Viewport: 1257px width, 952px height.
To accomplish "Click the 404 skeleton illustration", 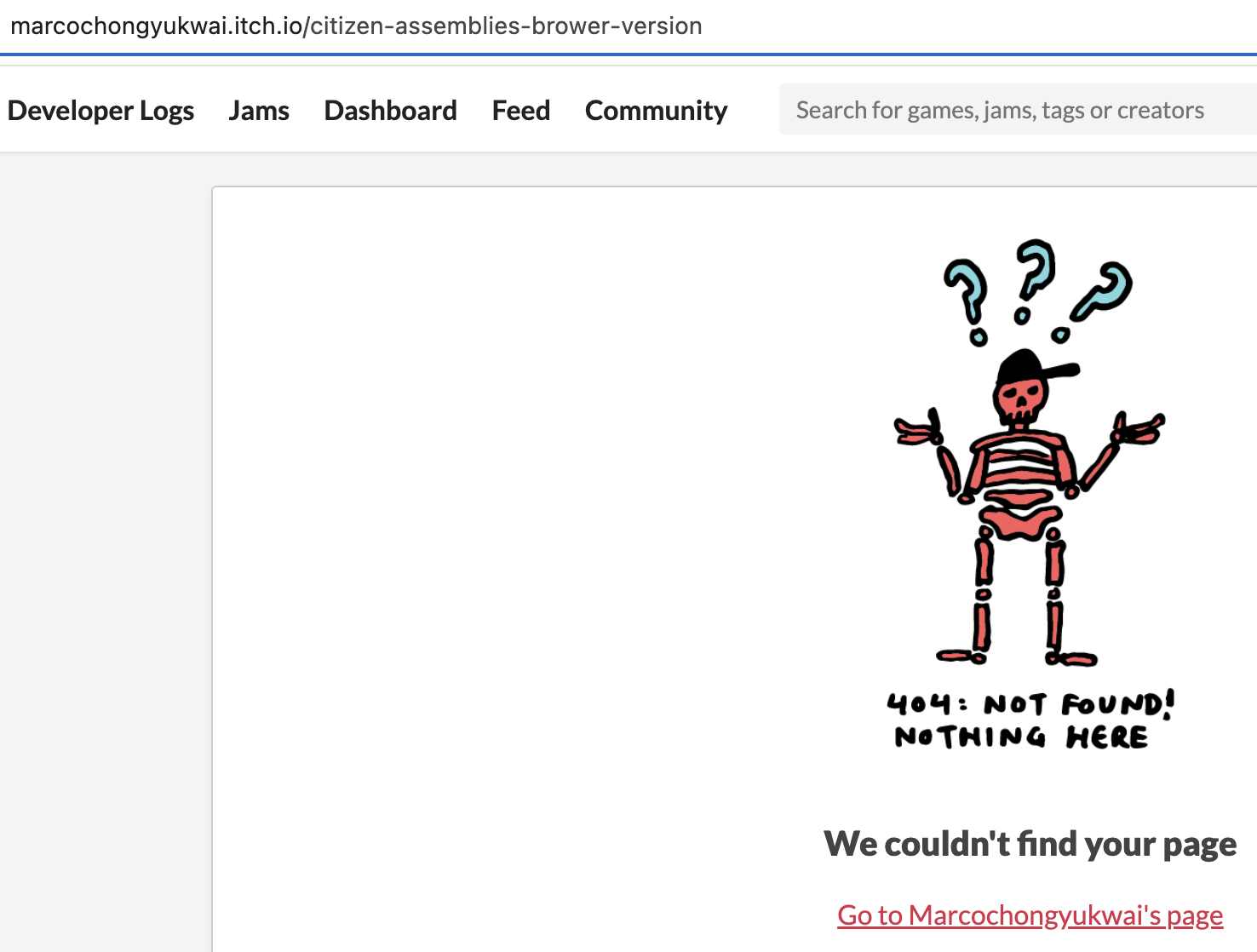I will click(1030, 496).
